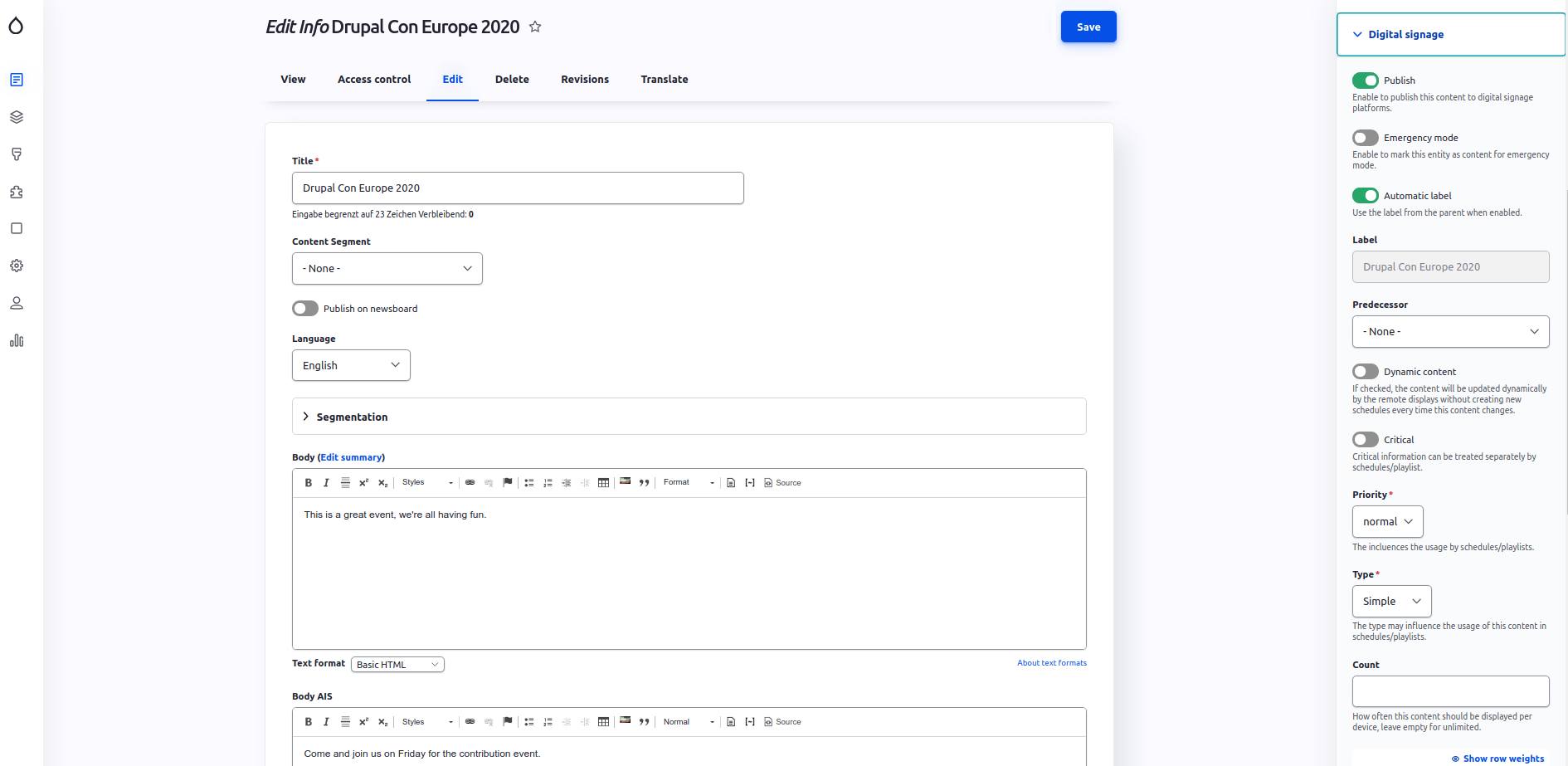Turn on Emergency mode switch
1568x766 pixels.
1365,138
